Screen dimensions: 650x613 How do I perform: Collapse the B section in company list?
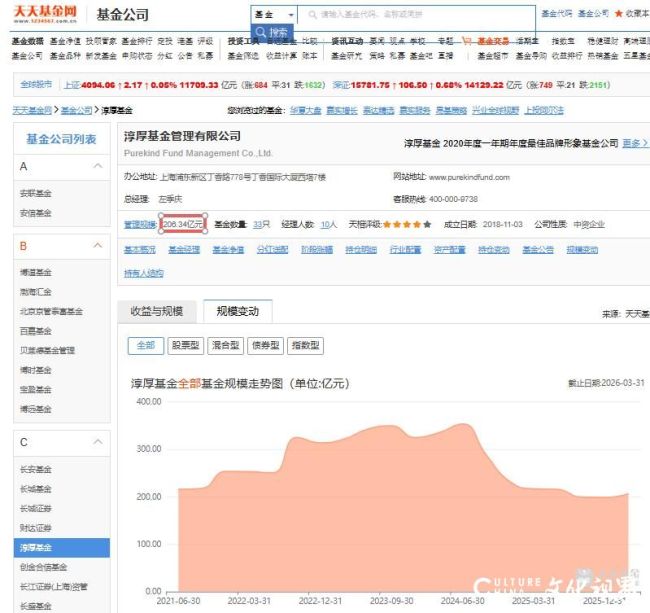click(98, 246)
